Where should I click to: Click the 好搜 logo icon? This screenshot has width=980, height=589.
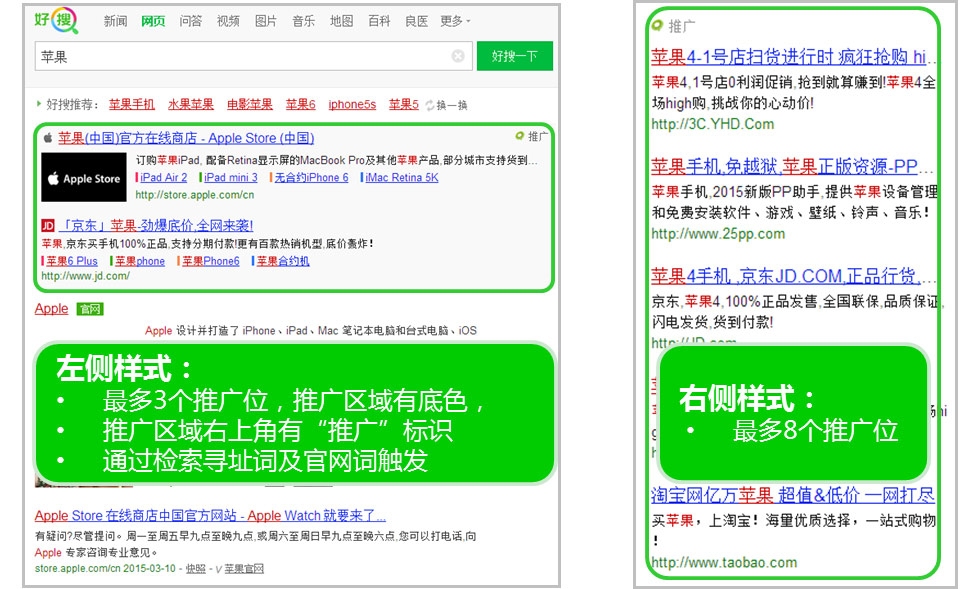[56, 20]
